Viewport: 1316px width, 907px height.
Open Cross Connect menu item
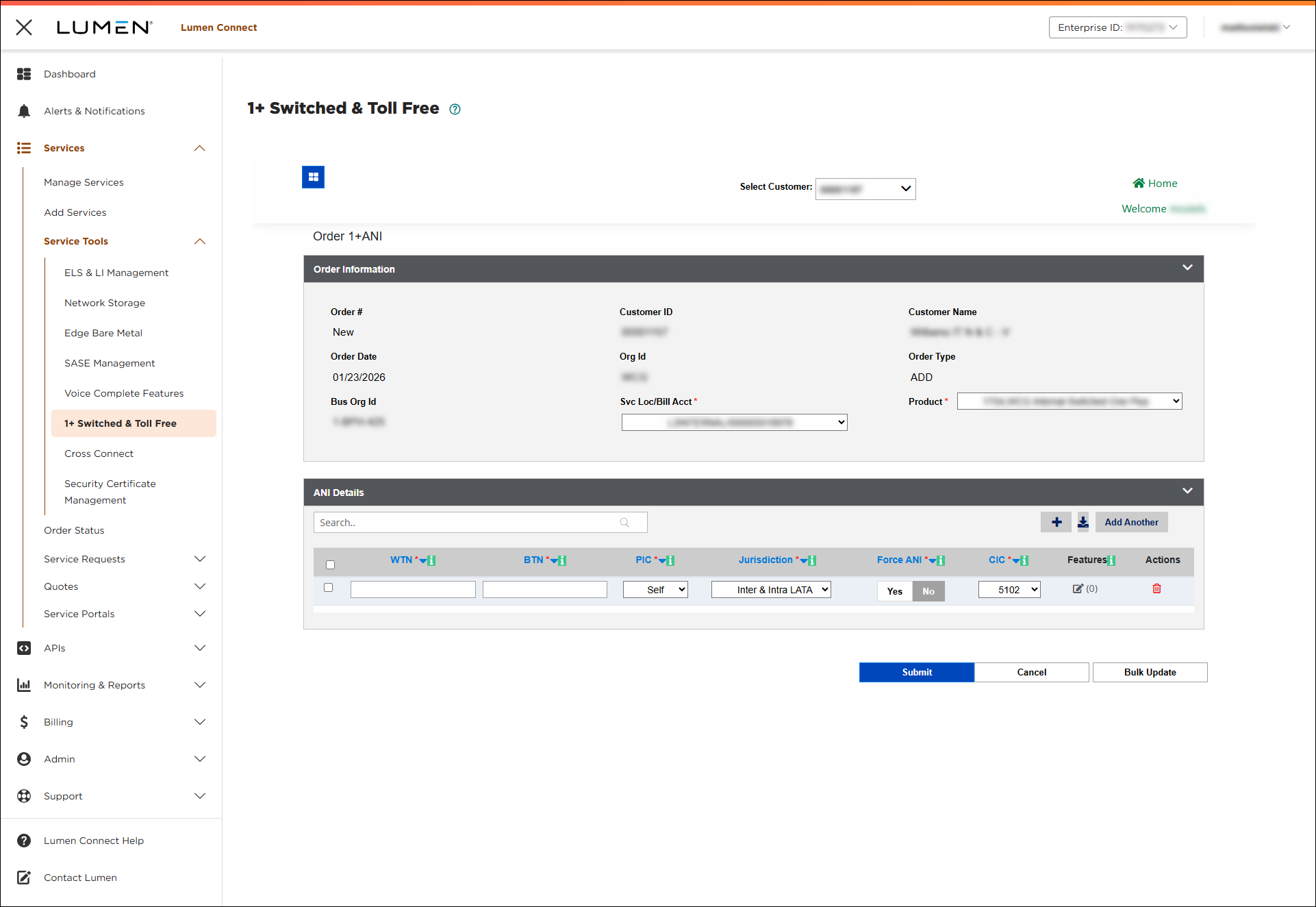99,453
